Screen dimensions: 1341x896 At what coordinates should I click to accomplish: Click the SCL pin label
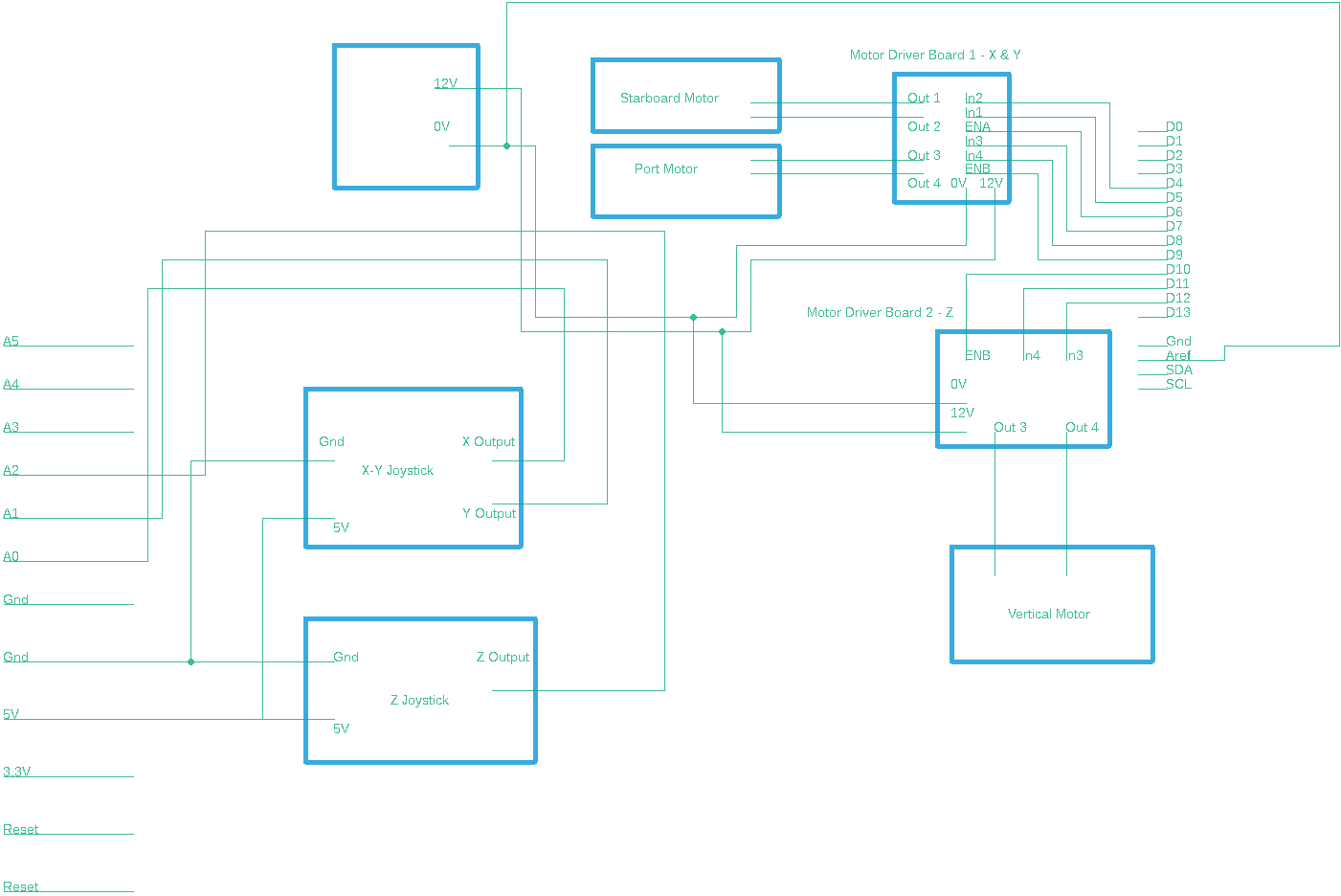tap(1178, 384)
